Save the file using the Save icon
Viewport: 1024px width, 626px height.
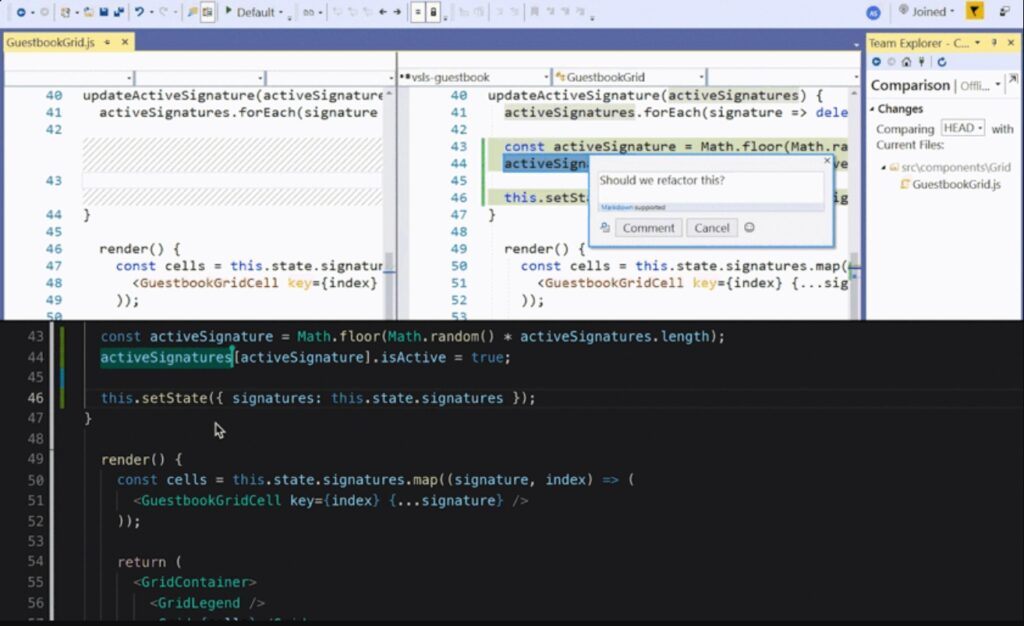pos(104,11)
